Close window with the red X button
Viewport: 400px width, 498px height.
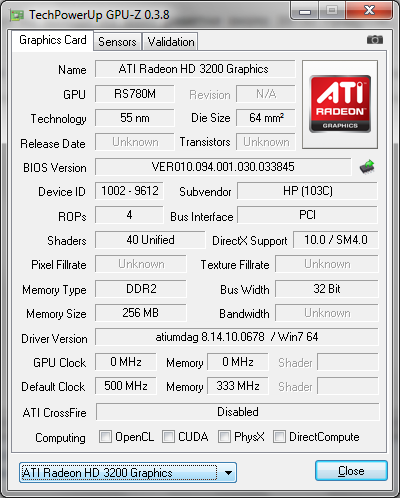click(369, 11)
